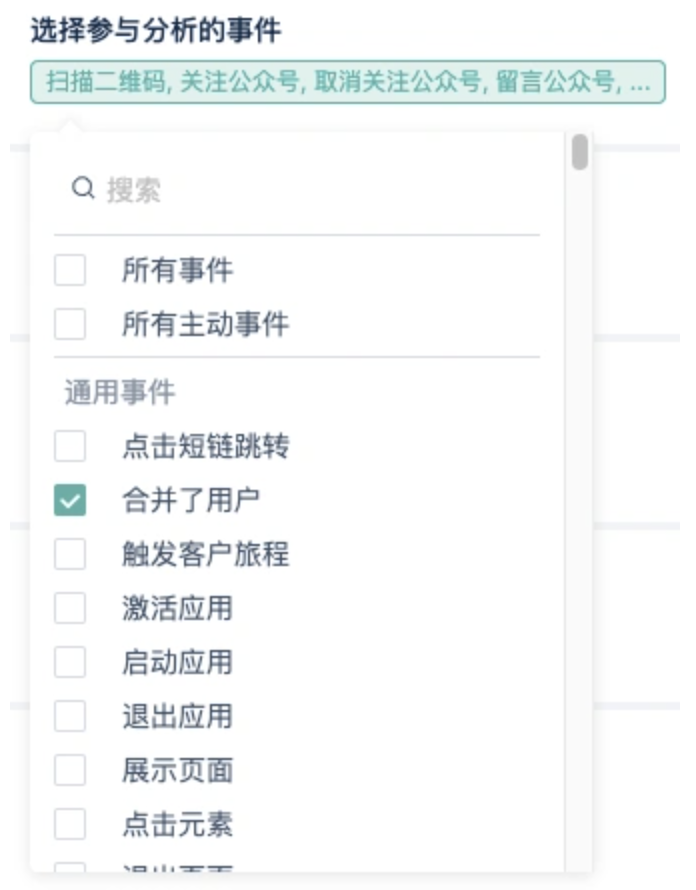Open the selected events dropdown box
This screenshot has height=890, width=696.
(x=347, y=82)
